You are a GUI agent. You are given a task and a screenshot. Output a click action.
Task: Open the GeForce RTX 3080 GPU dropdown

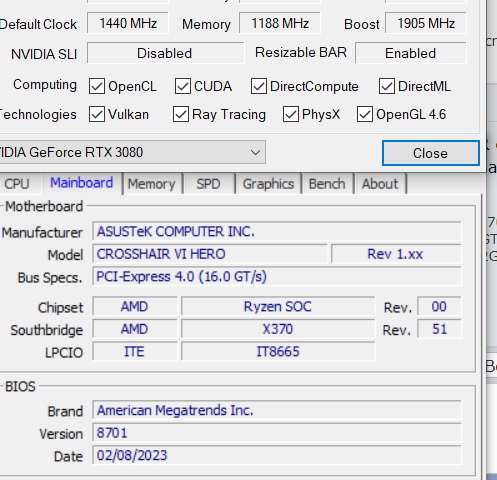tap(132, 152)
